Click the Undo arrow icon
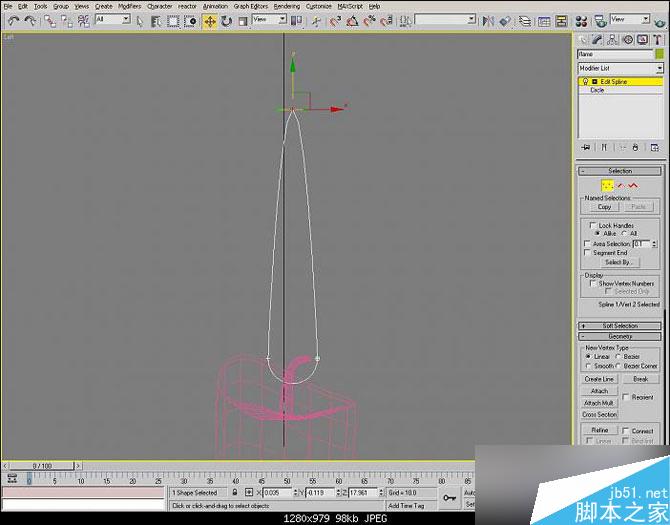 coord(14,21)
